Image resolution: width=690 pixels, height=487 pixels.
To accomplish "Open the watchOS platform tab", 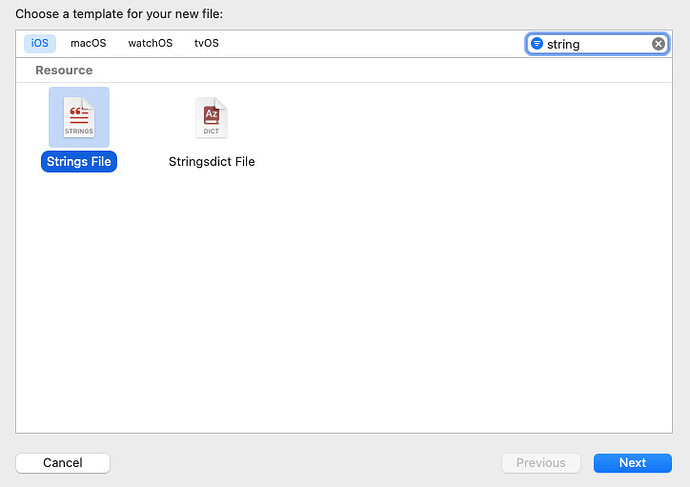I will tap(150, 44).
